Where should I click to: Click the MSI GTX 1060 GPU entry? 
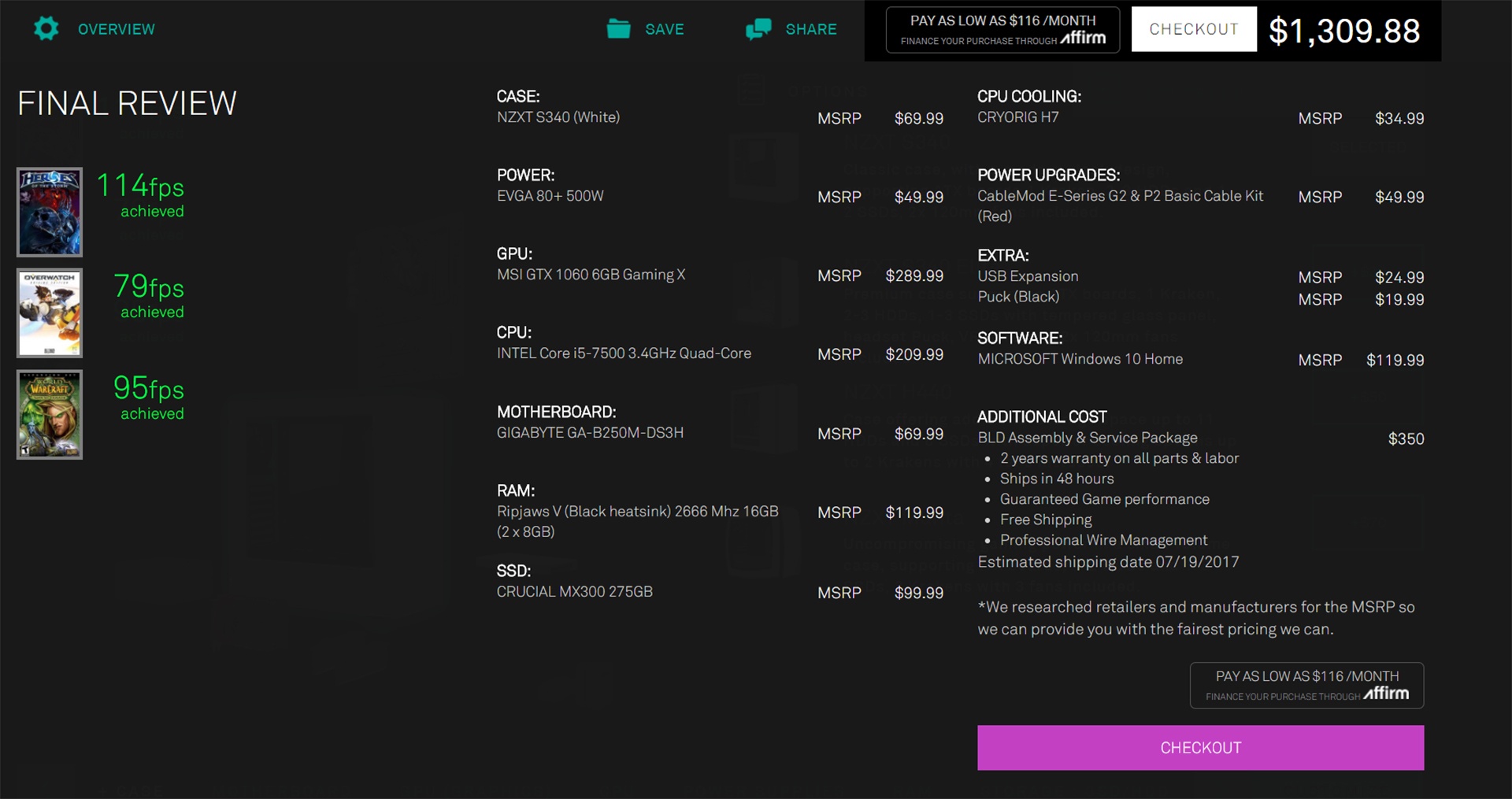(x=591, y=275)
